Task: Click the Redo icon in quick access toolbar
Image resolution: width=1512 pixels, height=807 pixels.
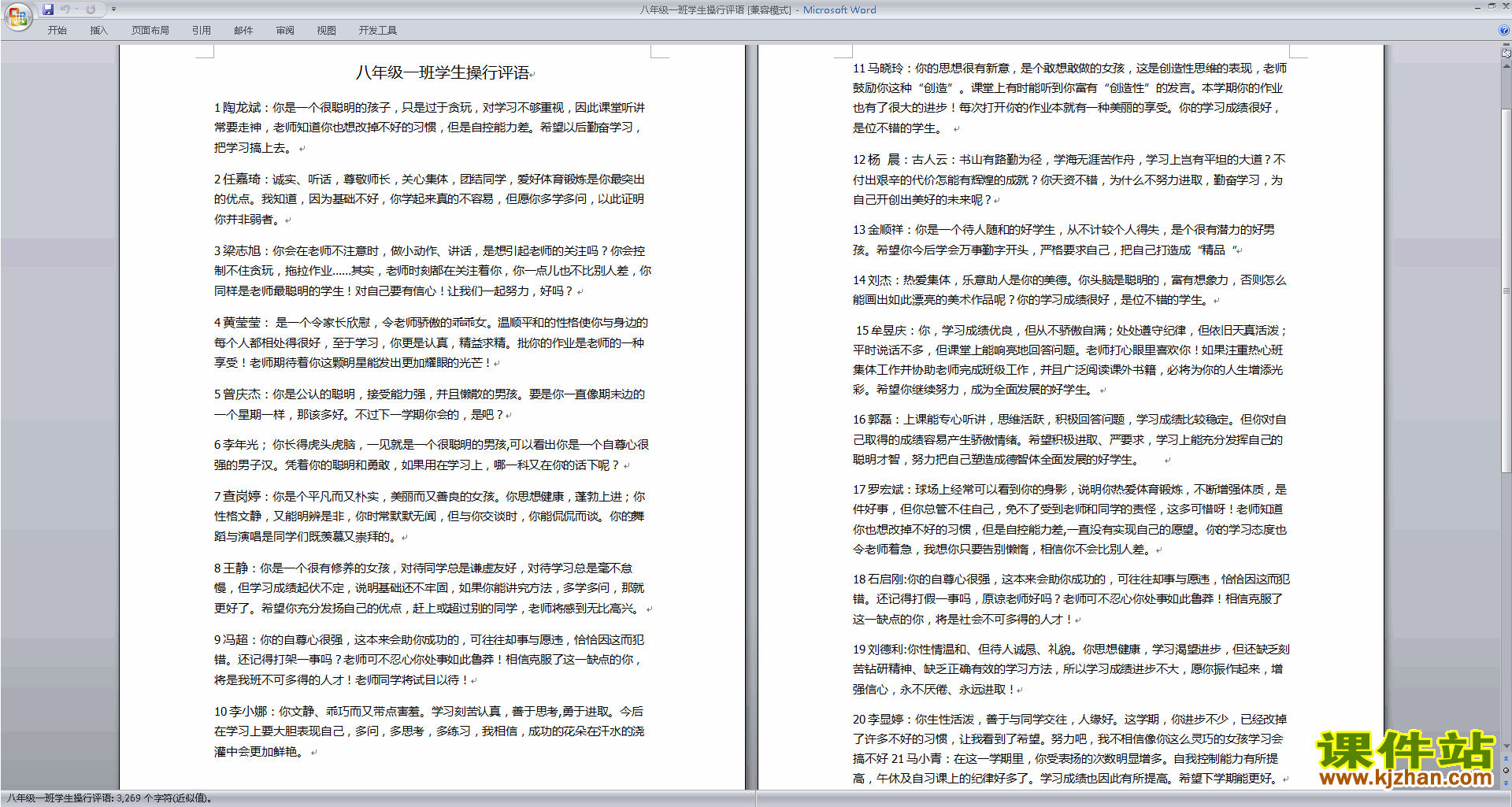Action: coord(91,9)
